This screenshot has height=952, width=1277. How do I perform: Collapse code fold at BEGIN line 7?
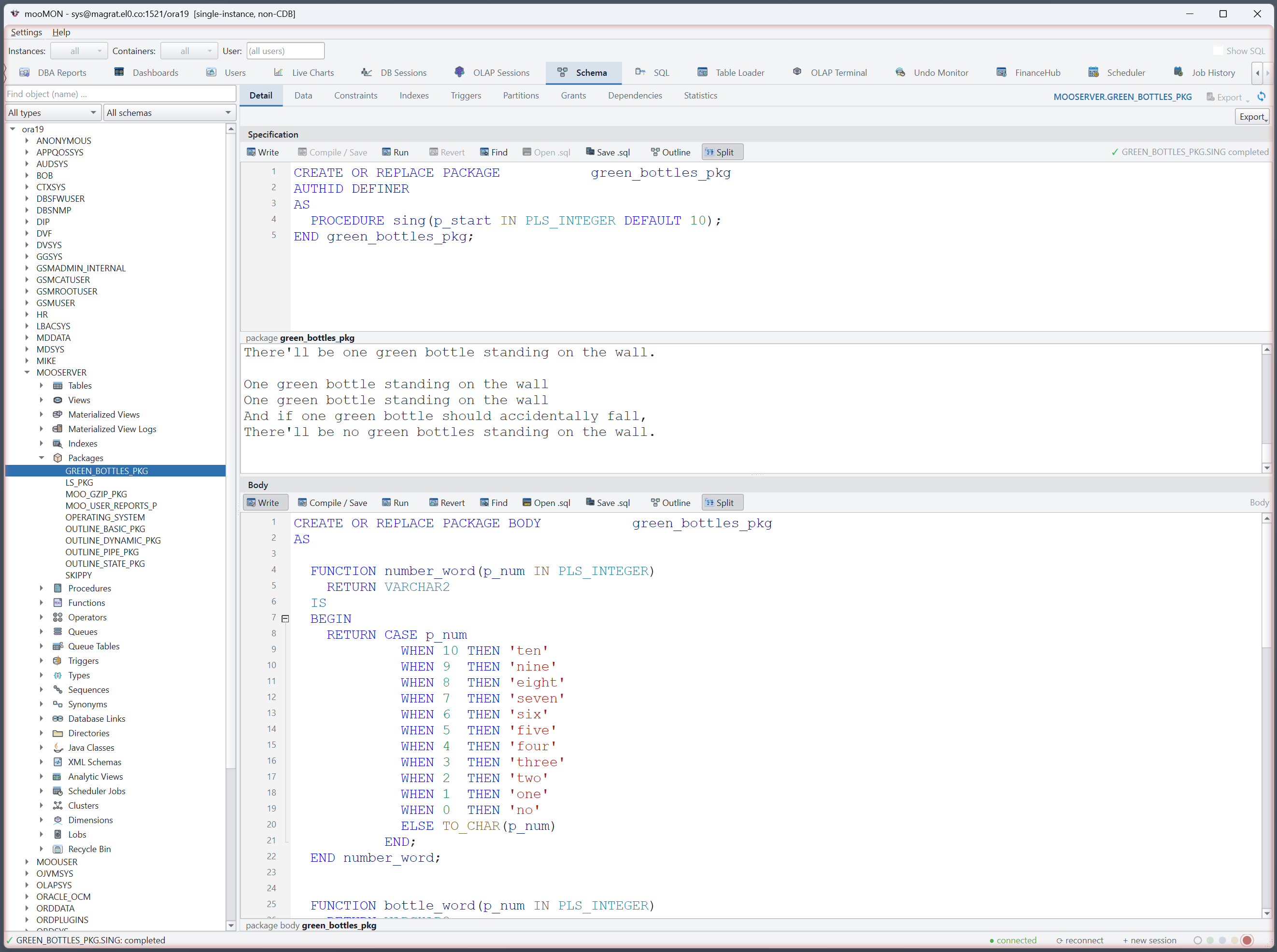[x=285, y=618]
